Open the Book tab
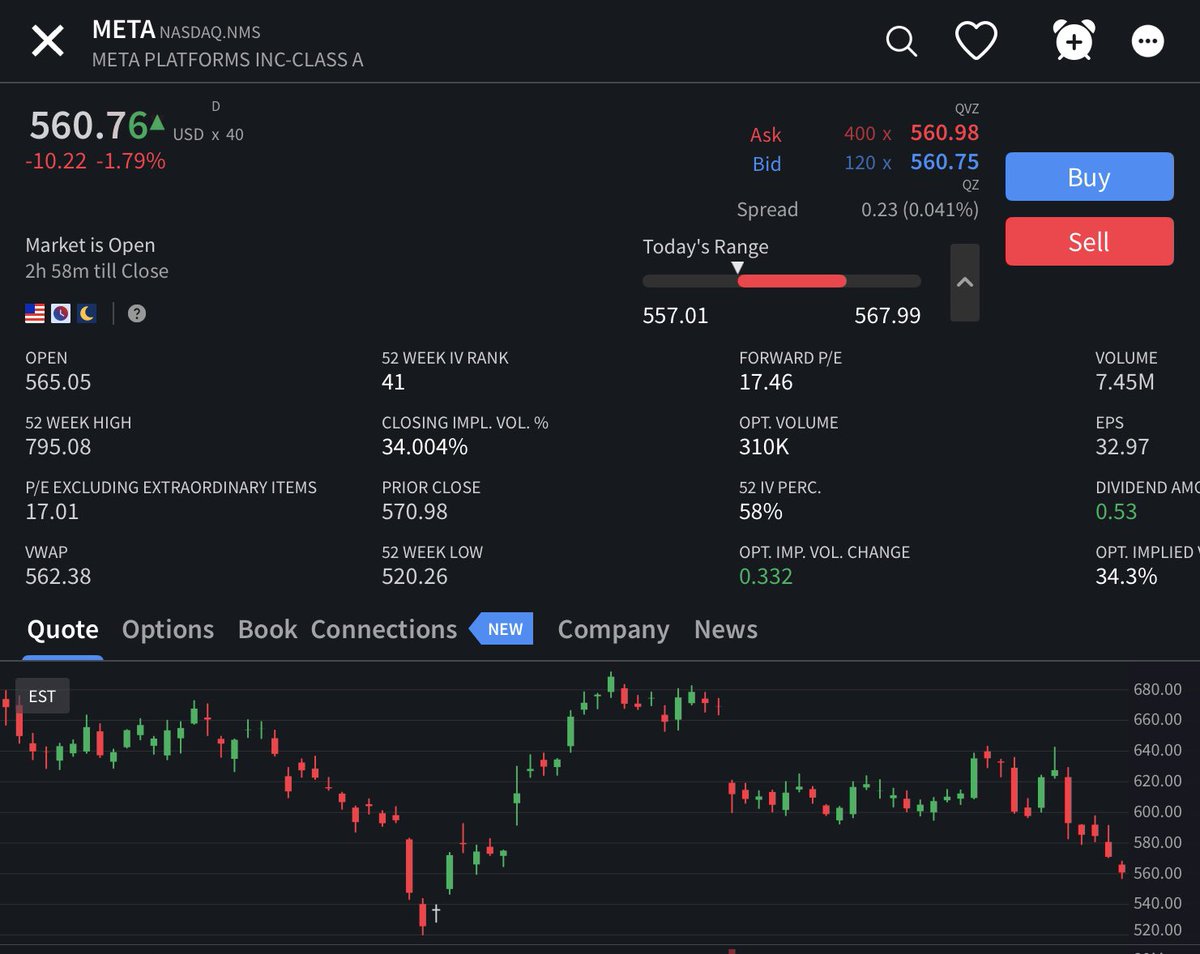 (x=267, y=629)
